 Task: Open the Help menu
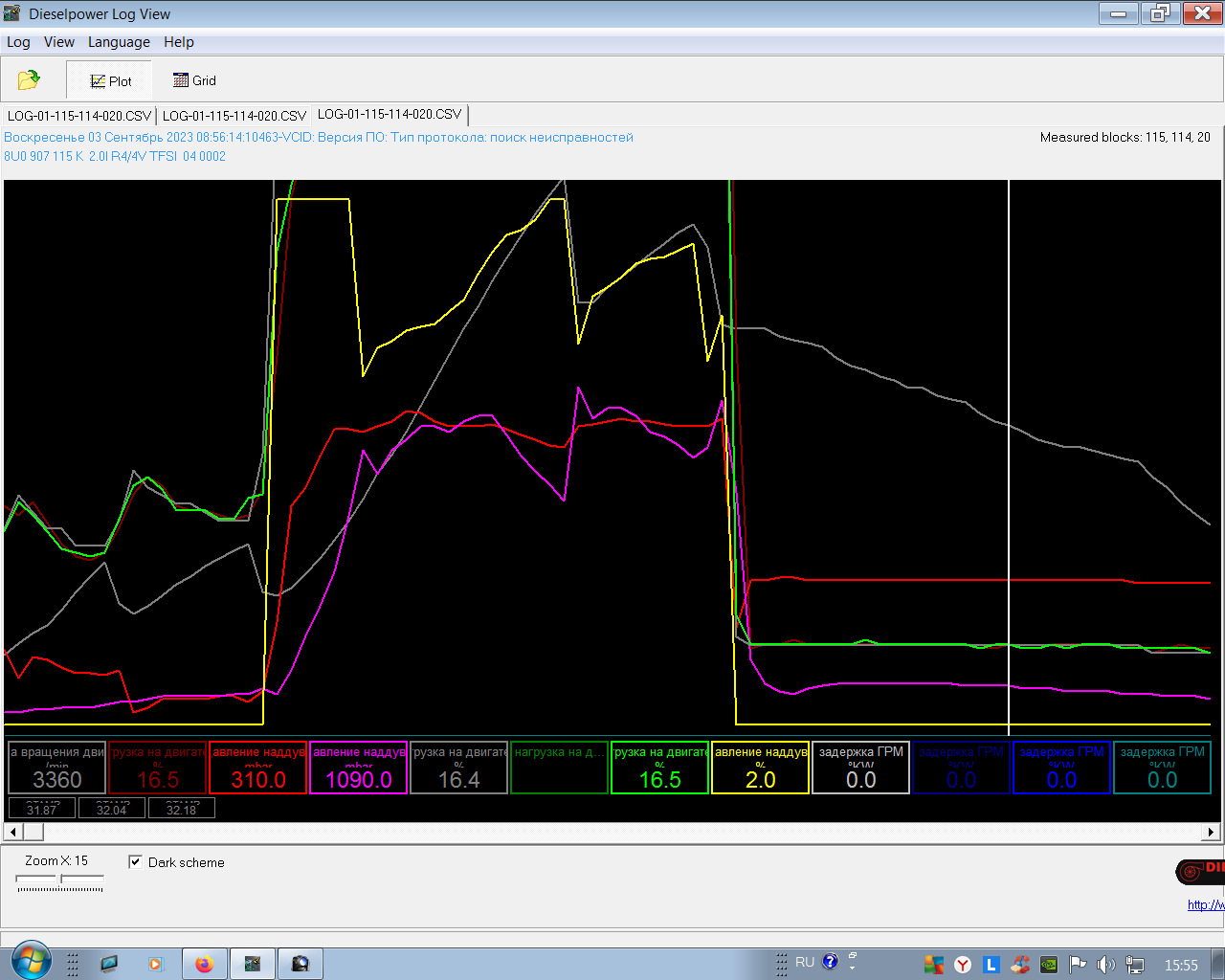tap(178, 42)
